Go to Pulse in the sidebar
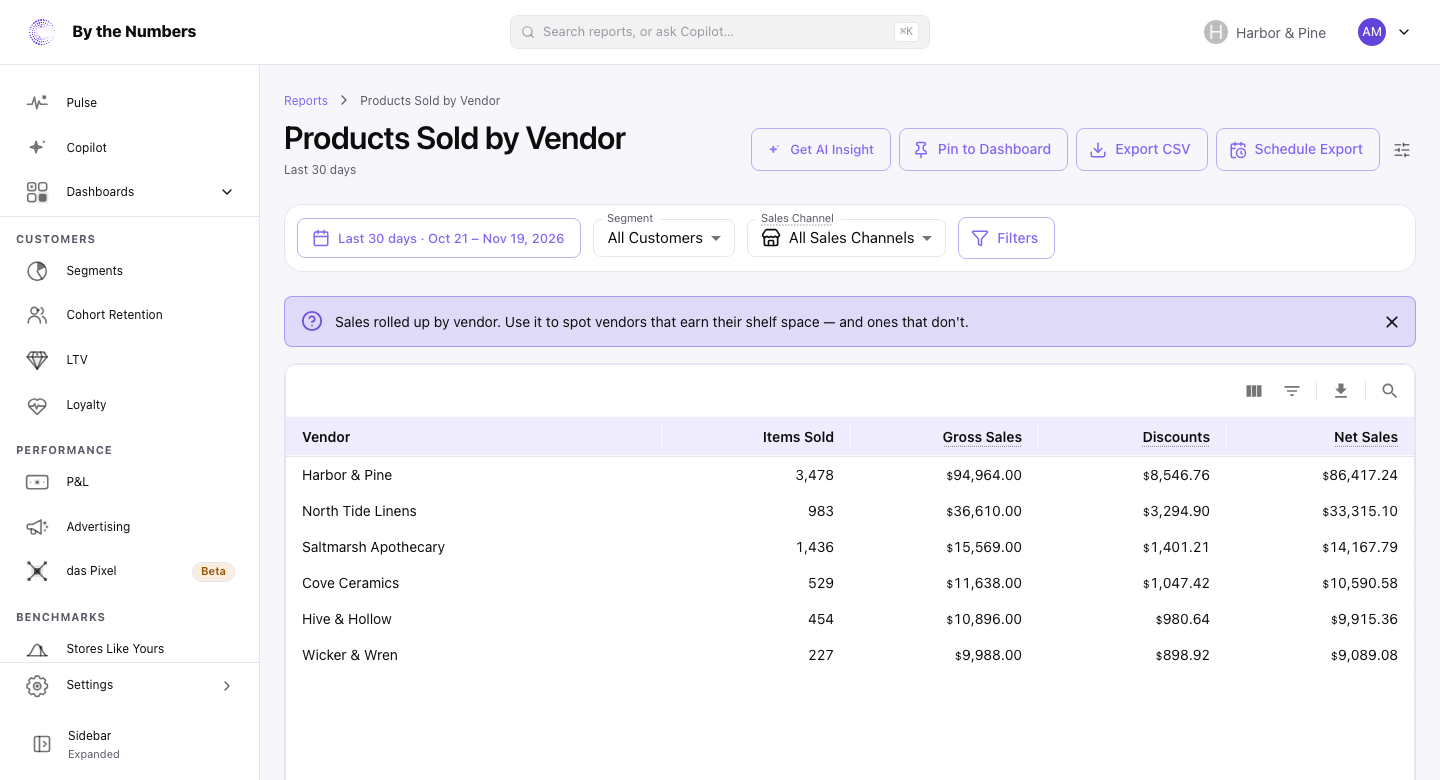 (x=130, y=103)
